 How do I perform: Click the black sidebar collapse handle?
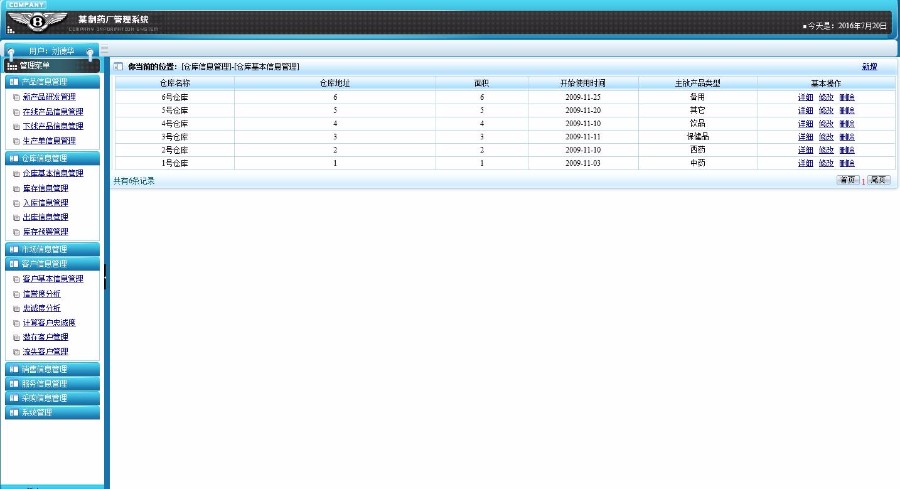105,277
